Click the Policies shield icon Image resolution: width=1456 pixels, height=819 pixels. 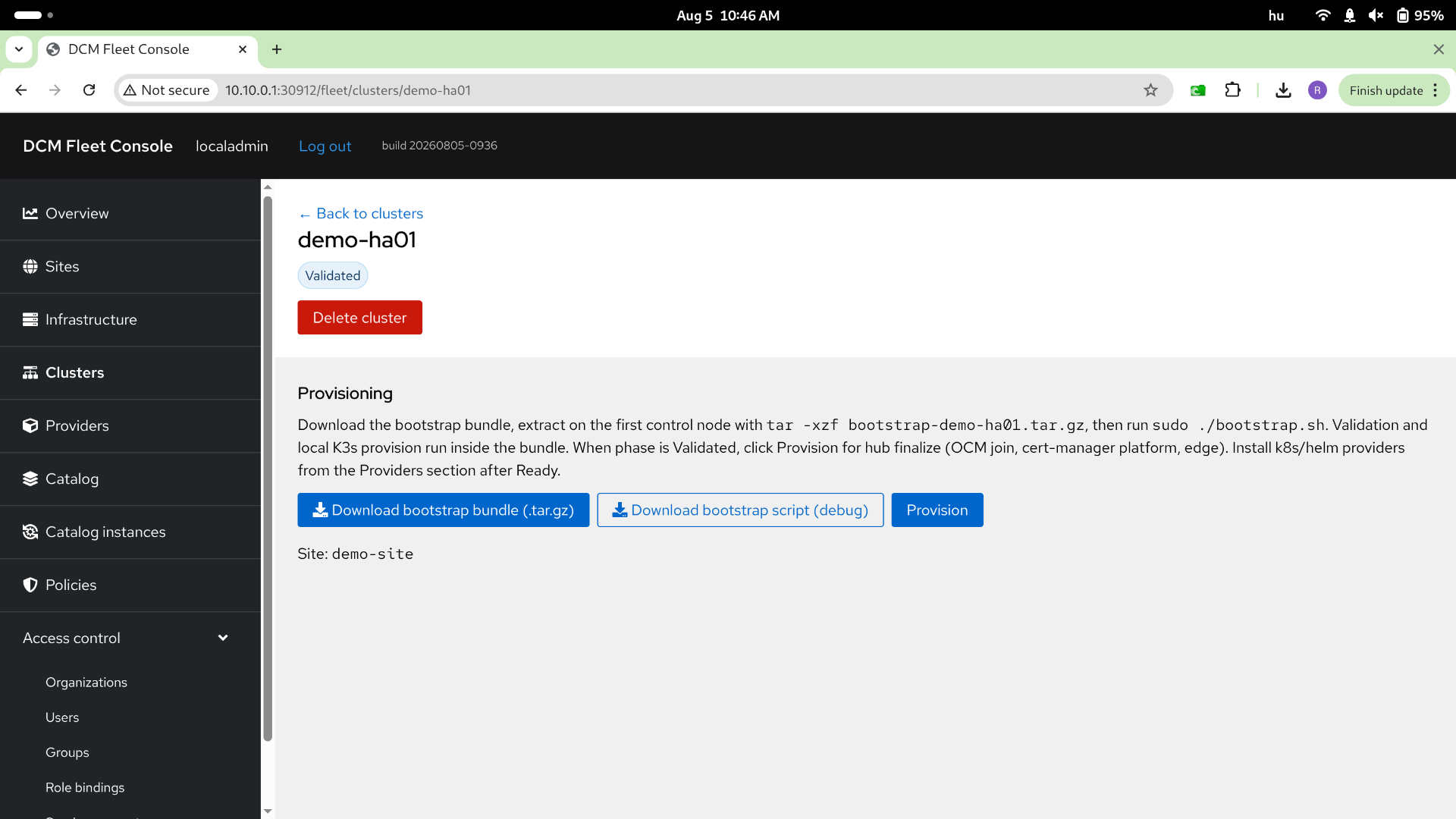30,585
